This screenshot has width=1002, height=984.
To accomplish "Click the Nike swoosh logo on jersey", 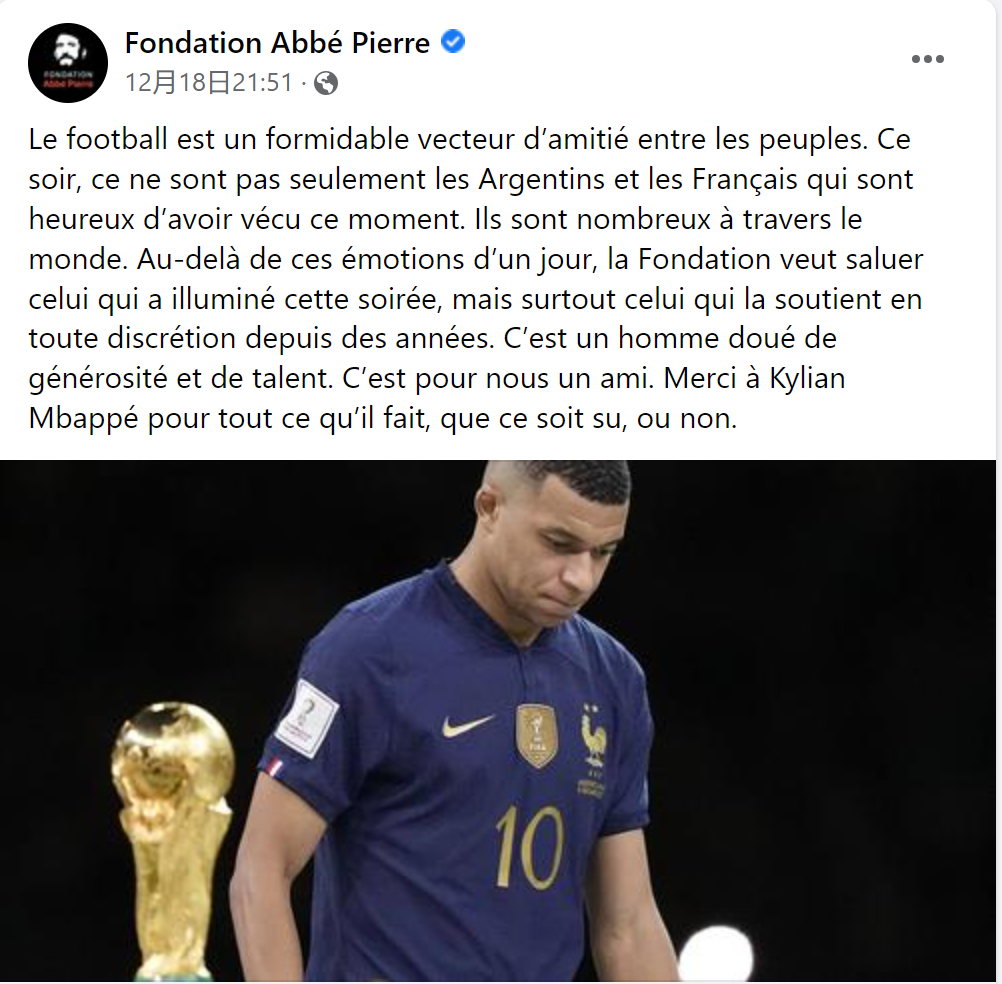I will [468, 725].
